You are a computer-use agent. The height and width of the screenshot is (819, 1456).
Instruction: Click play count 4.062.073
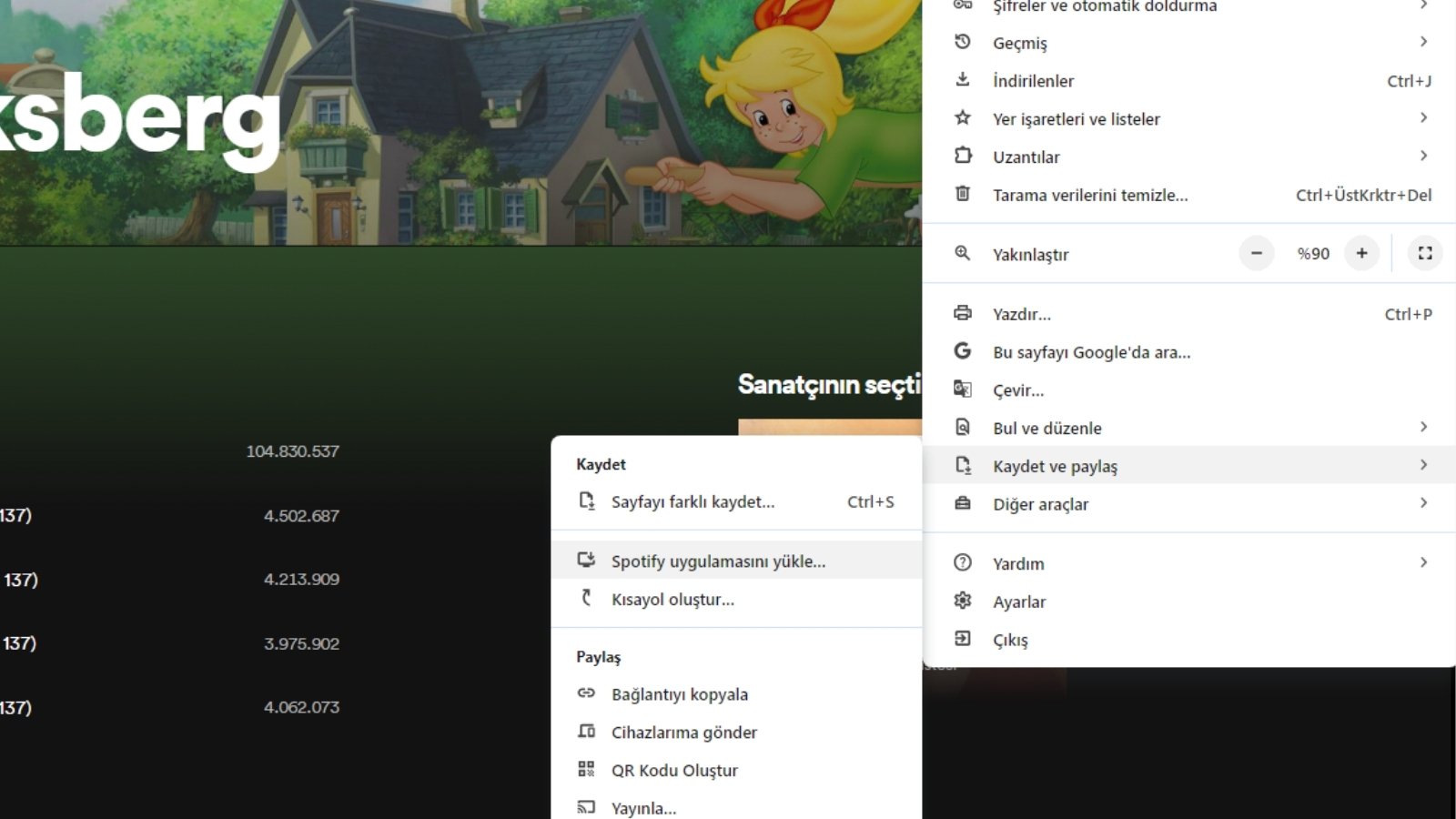tap(301, 707)
